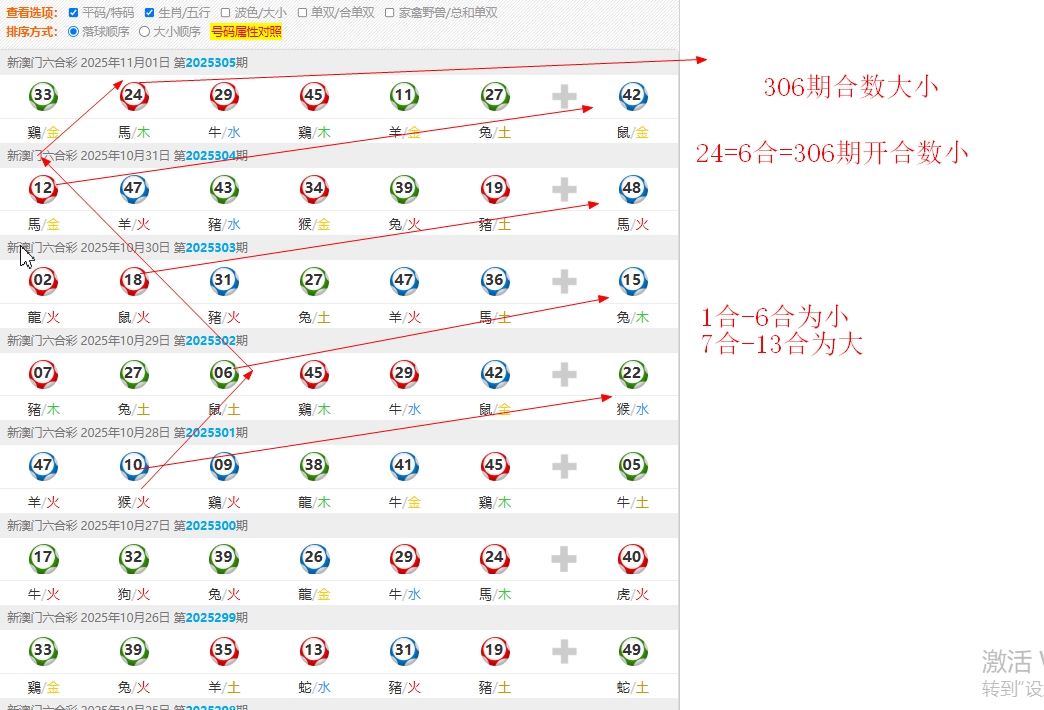Viewport: 1044px width, 710px height.
Task: Click the red ball numbered 12
Action: [x=43, y=188]
